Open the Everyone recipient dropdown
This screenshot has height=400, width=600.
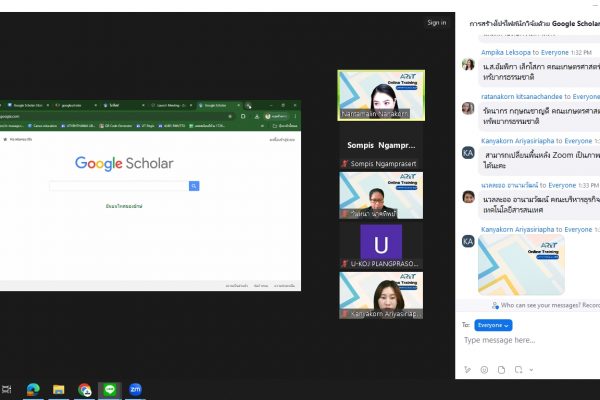tap(493, 325)
